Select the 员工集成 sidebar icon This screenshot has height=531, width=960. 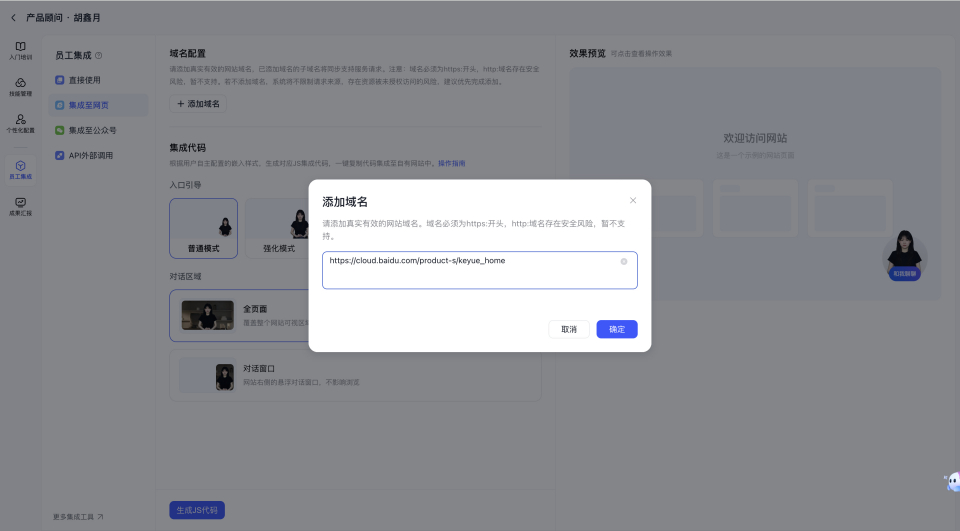point(21,169)
